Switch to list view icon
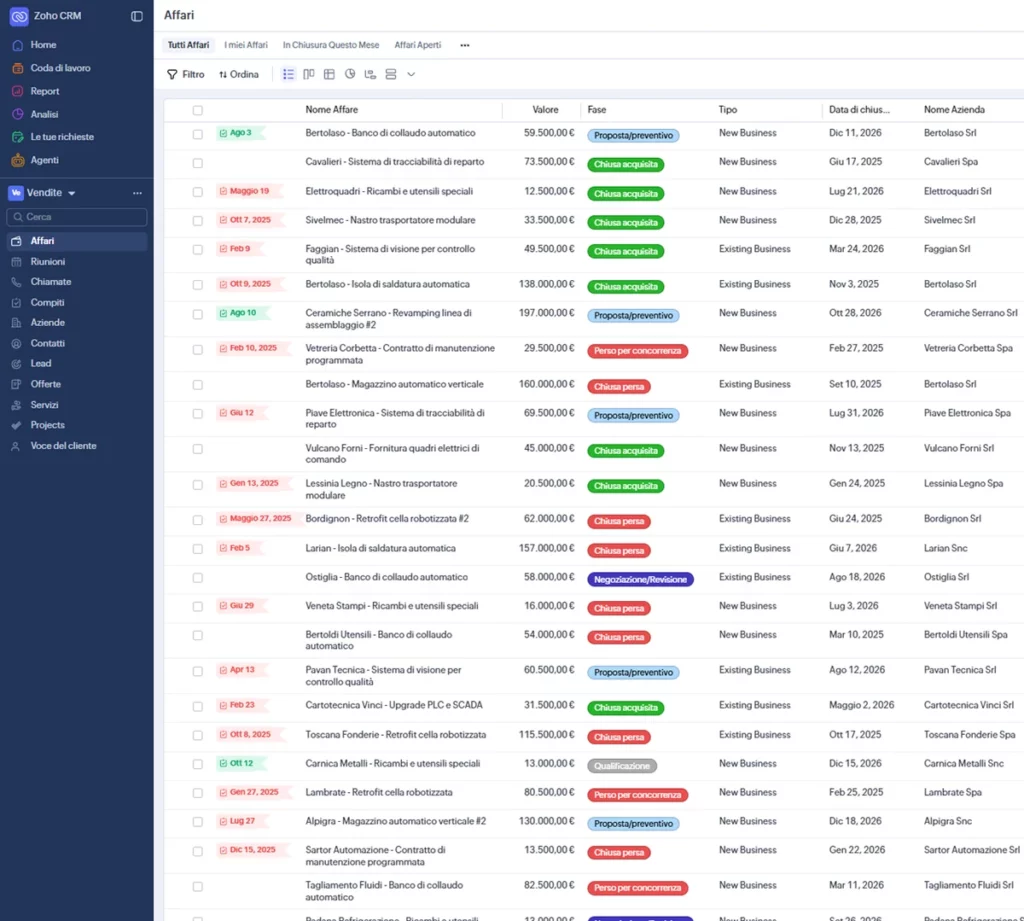Viewport: 1024px width, 921px height. coord(288,74)
